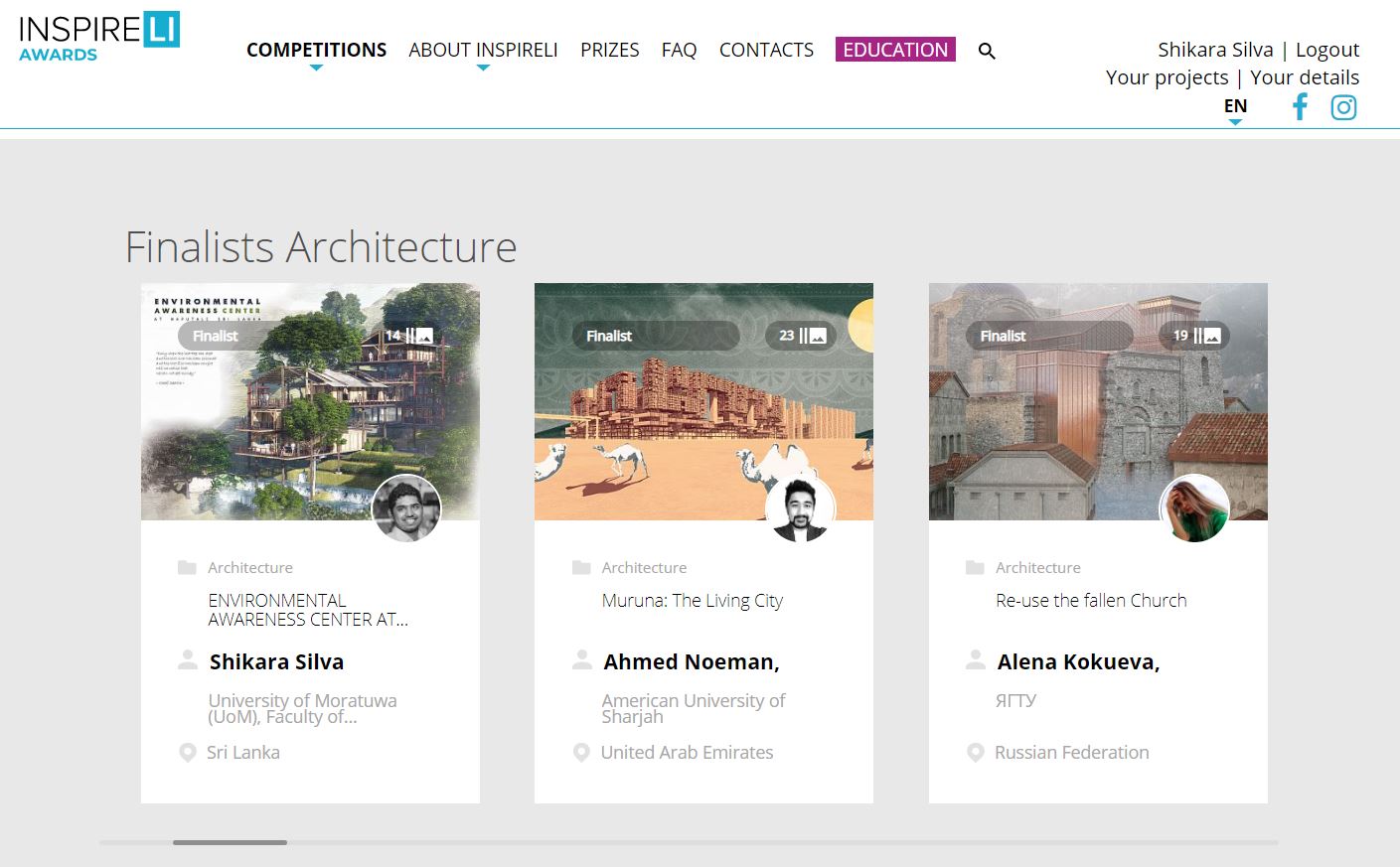This screenshot has width=1400, height=867.
Task: Open the EN language selector
Action: 1235,106
